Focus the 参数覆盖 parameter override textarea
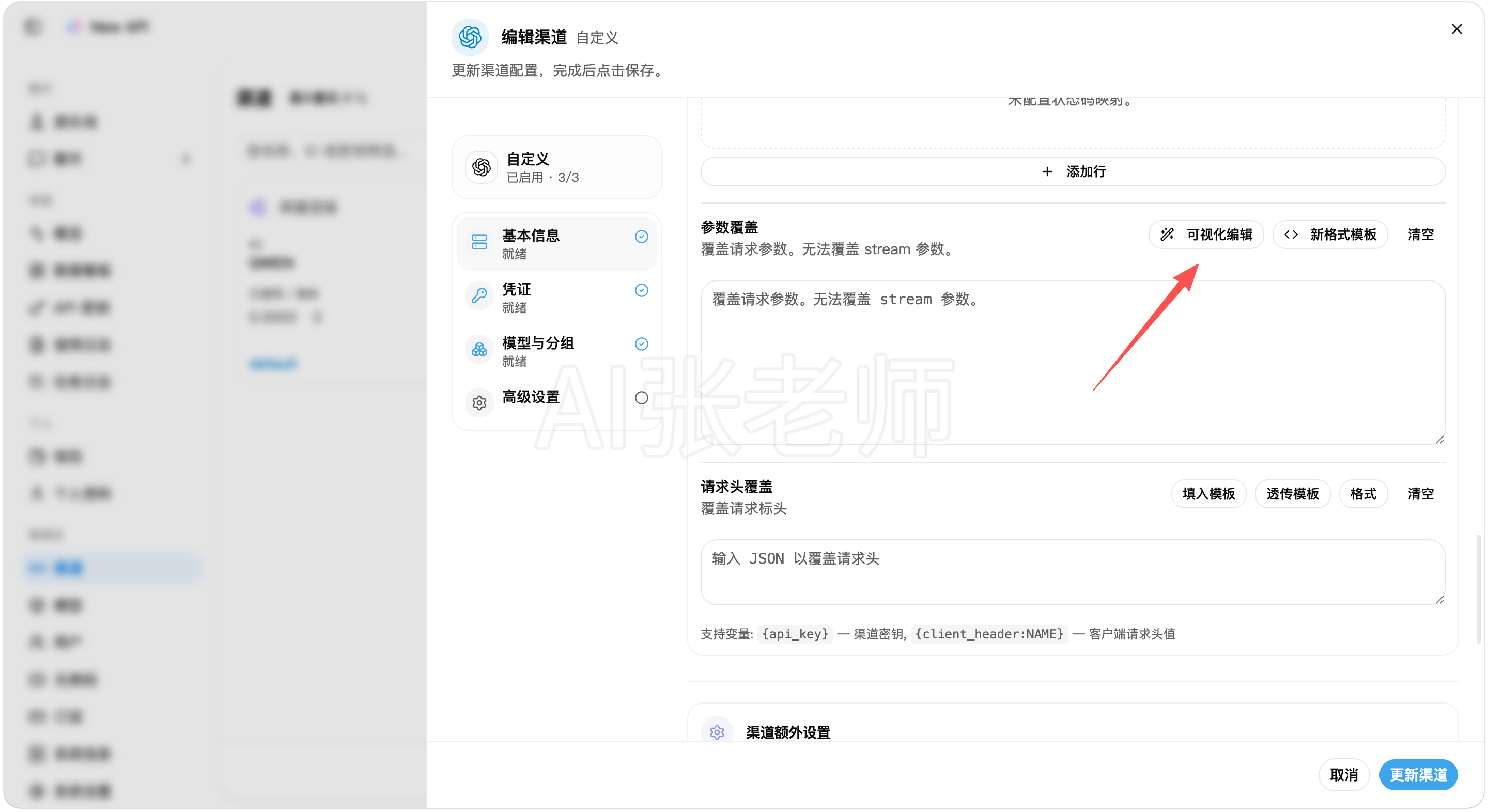 (x=1073, y=363)
